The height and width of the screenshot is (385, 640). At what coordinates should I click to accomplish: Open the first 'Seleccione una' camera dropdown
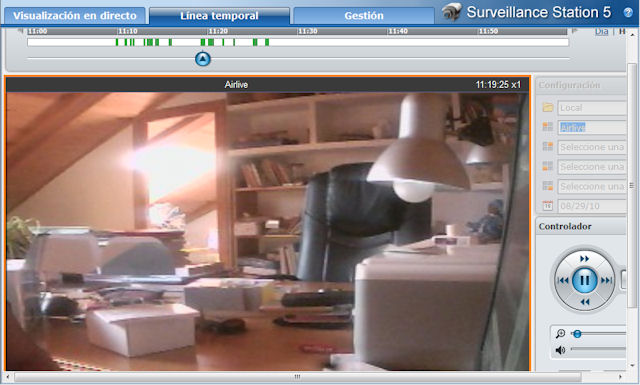pos(592,147)
